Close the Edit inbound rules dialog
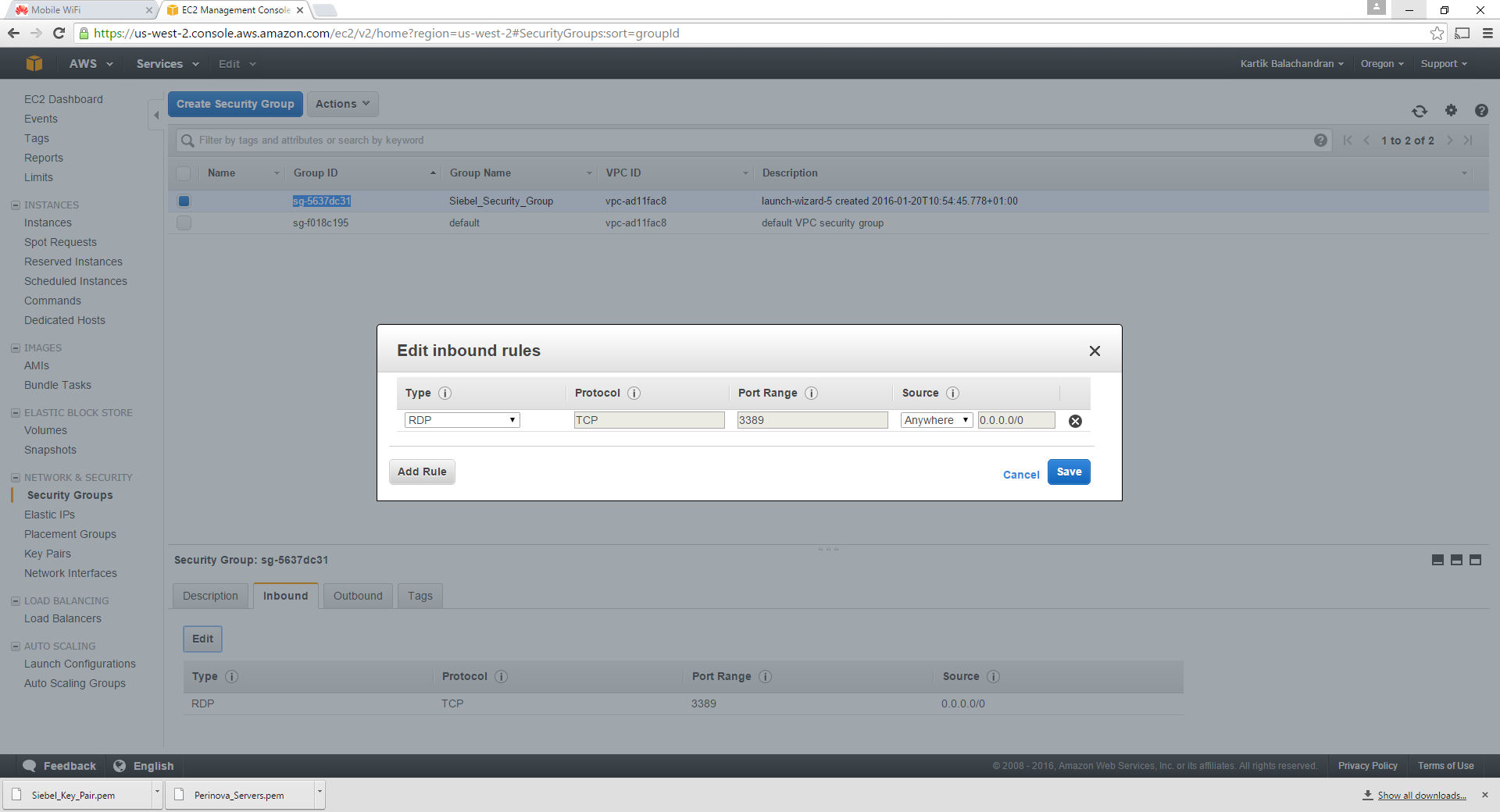The height and width of the screenshot is (812, 1500). (x=1095, y=351)
